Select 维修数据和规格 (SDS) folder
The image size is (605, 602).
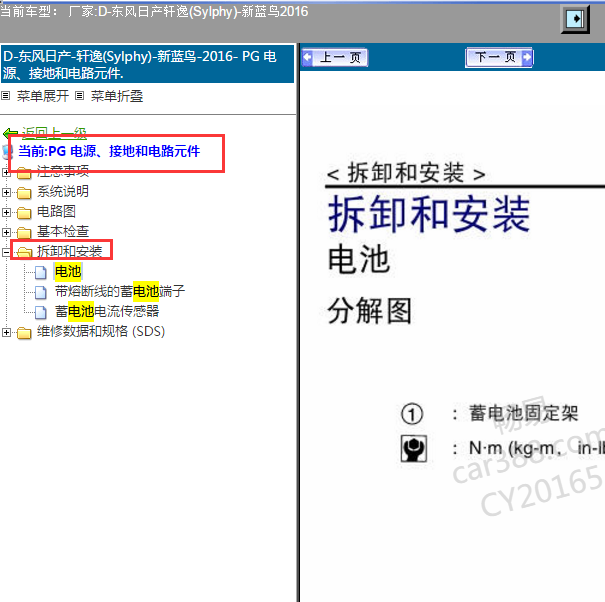pyautogui.click(x=101, y=331)
